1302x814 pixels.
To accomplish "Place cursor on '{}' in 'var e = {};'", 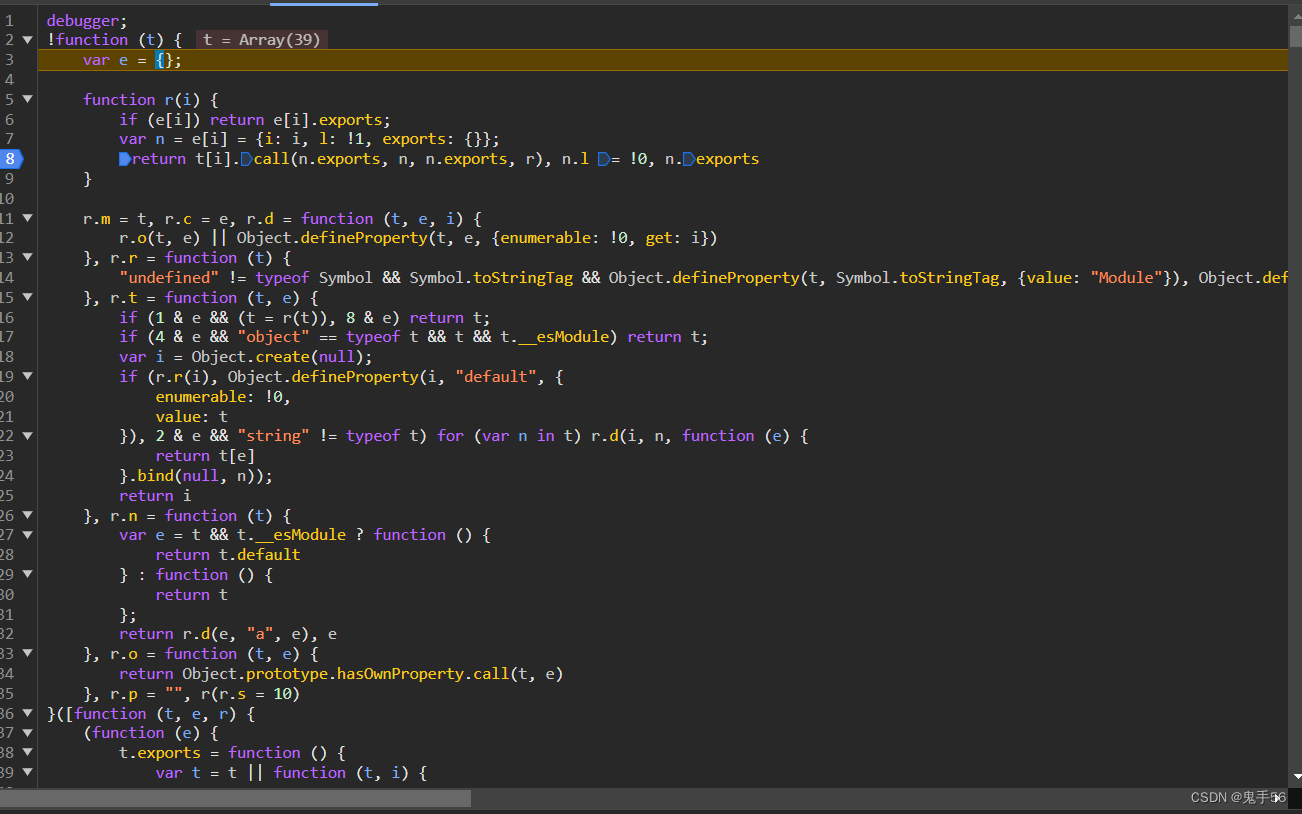I will [164, 60].
